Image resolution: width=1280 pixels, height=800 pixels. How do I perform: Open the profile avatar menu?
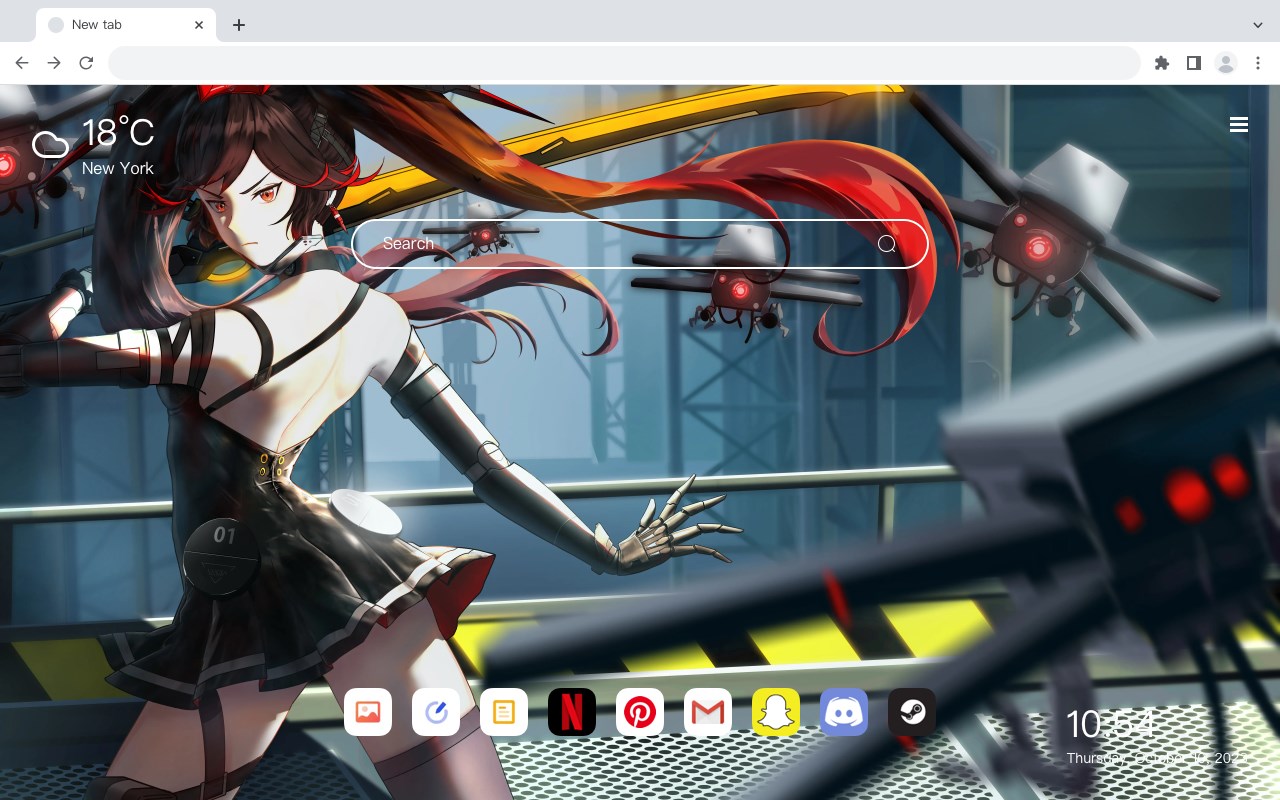tap(1226, 63)
